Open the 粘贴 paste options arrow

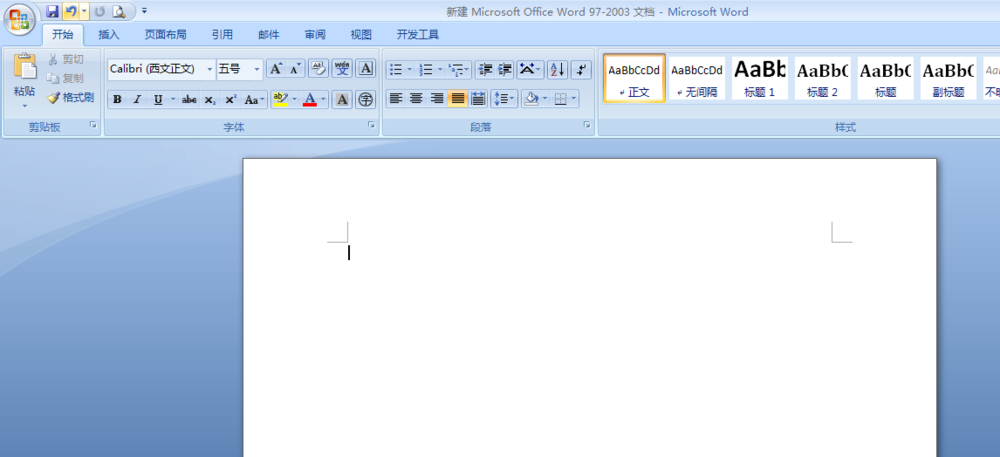(x=25, y=106)
